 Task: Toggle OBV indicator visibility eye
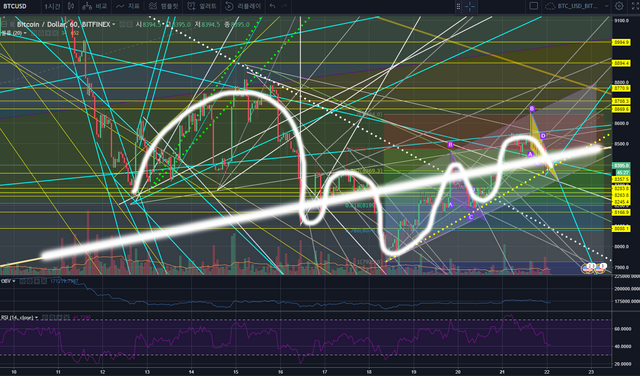click(x=23, y=281)
